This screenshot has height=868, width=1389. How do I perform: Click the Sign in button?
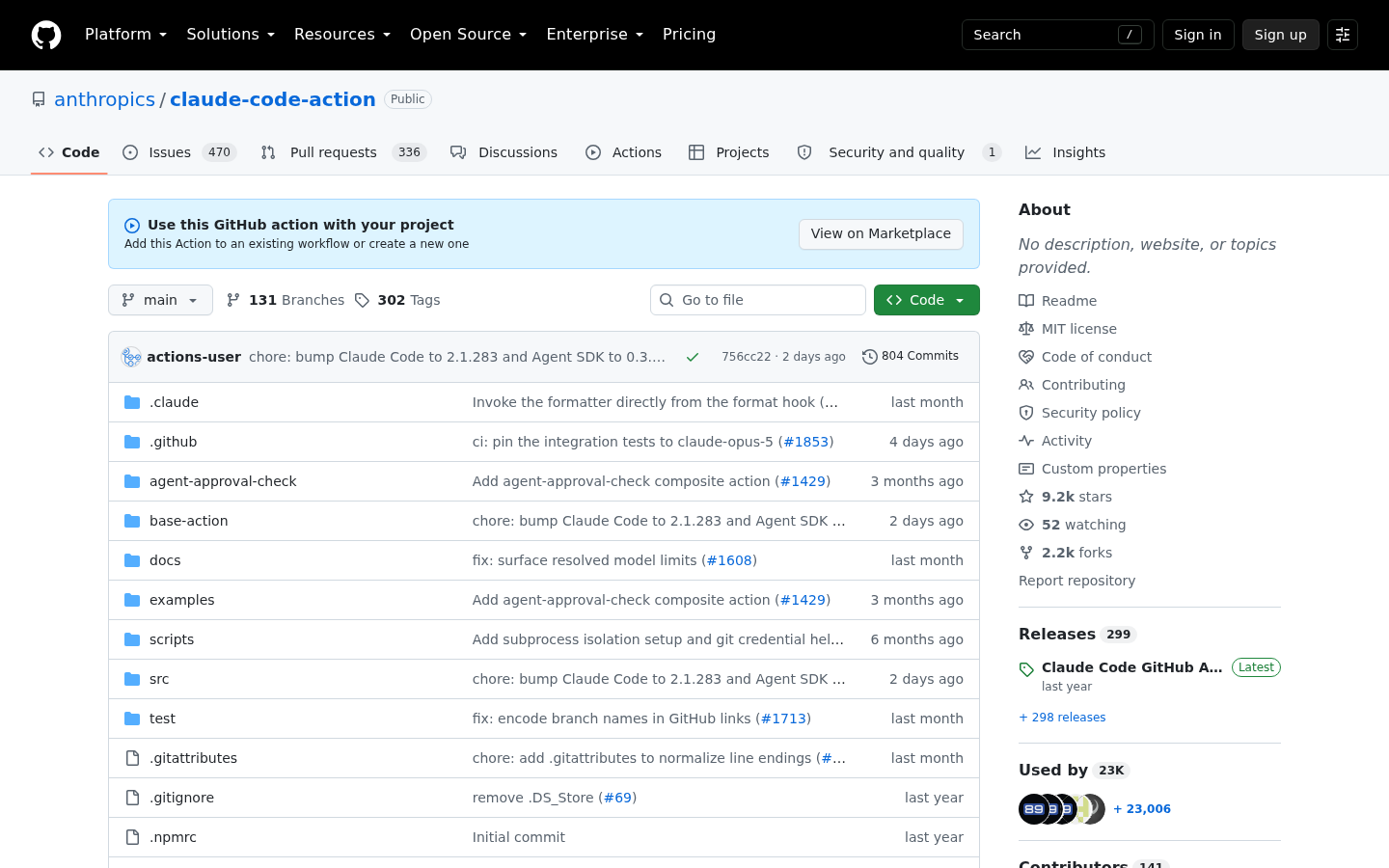[x=1198, y=35]
